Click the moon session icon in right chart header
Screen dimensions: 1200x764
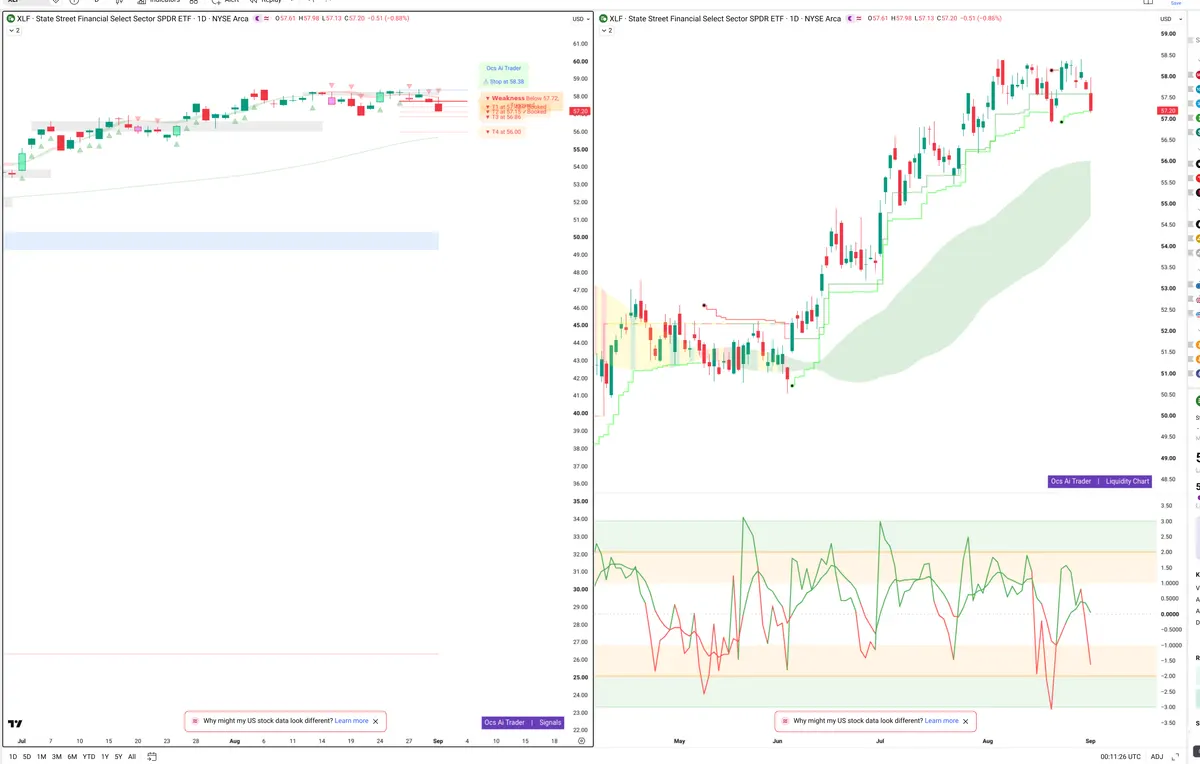[849, 19]
